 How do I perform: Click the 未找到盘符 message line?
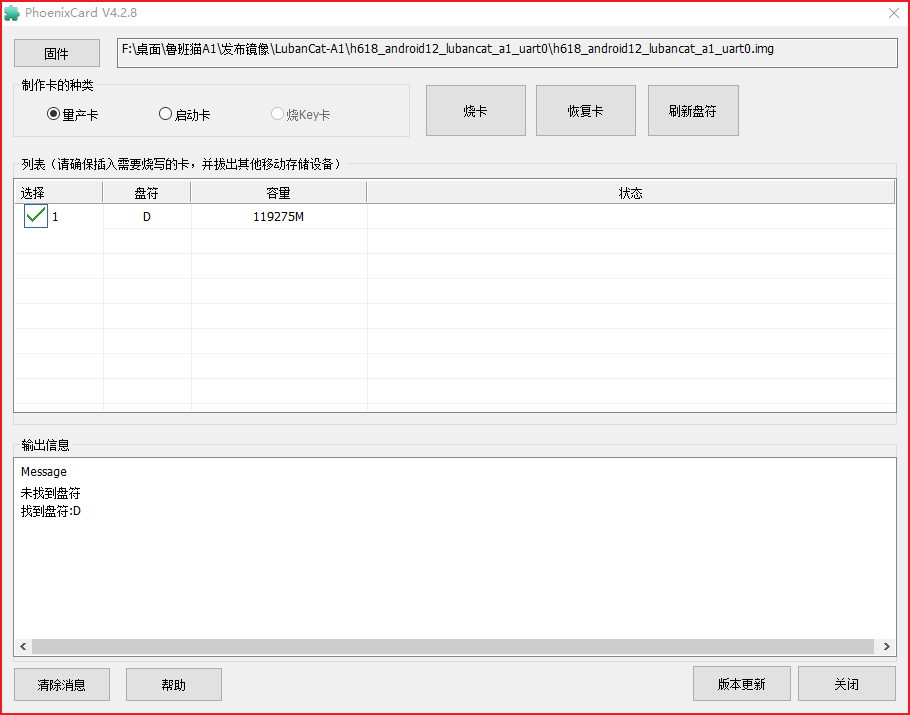(x=50, y=493)
